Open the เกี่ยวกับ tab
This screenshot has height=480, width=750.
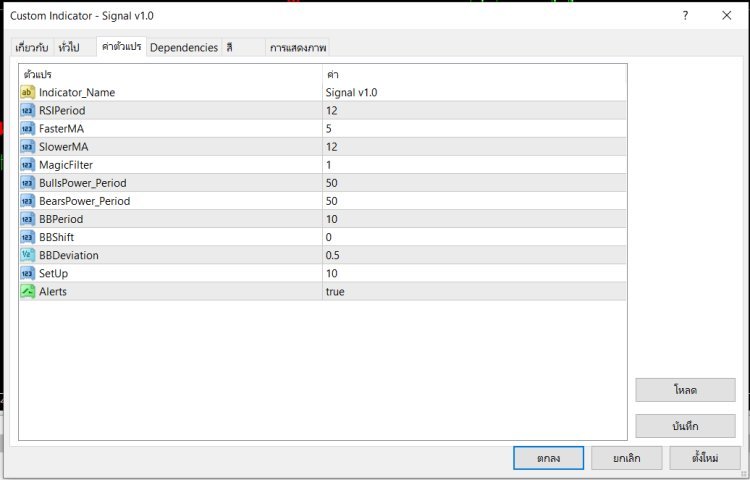32,47
